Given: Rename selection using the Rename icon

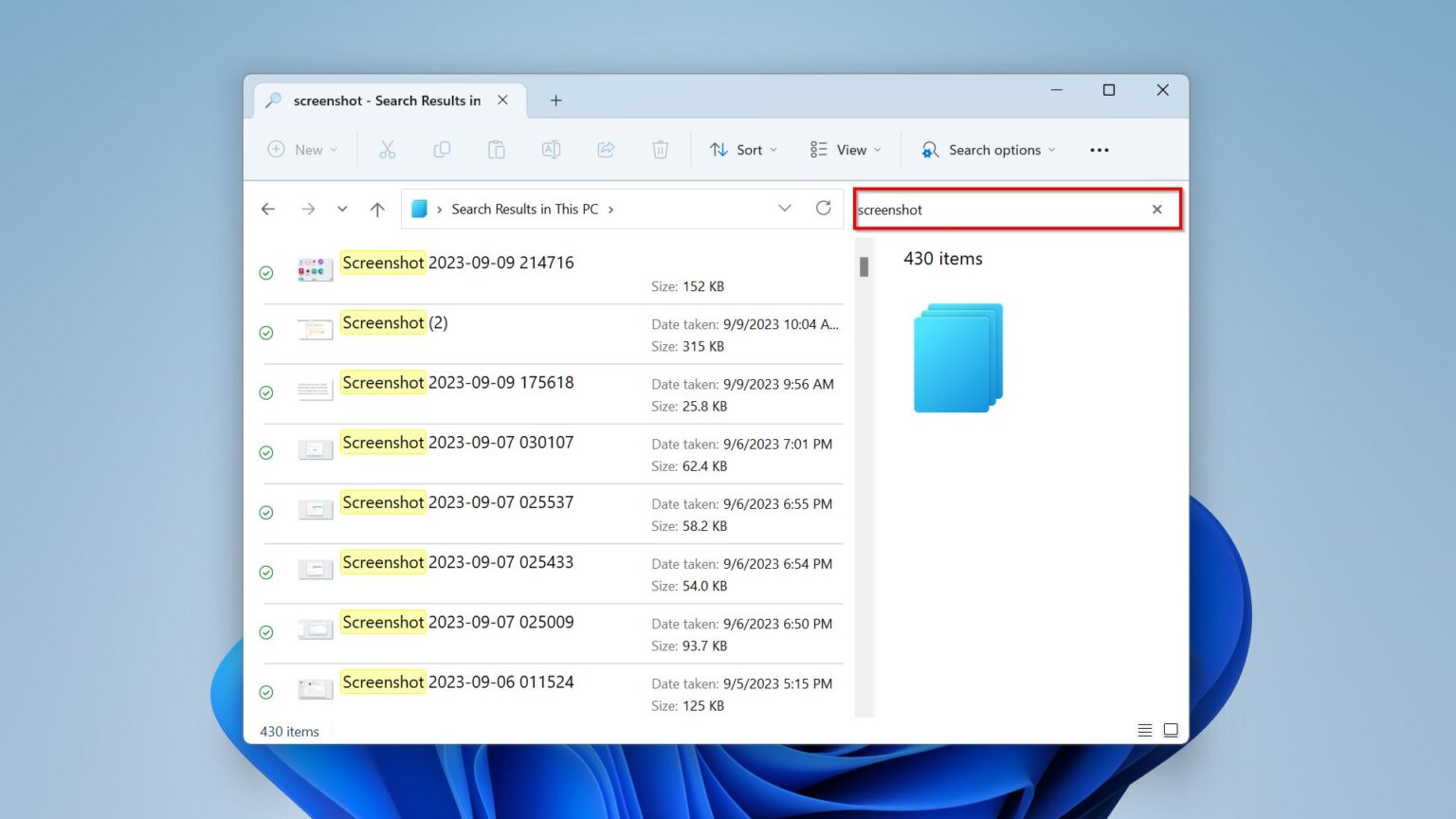Looking at the screenshot, I should tap(551, 149).
